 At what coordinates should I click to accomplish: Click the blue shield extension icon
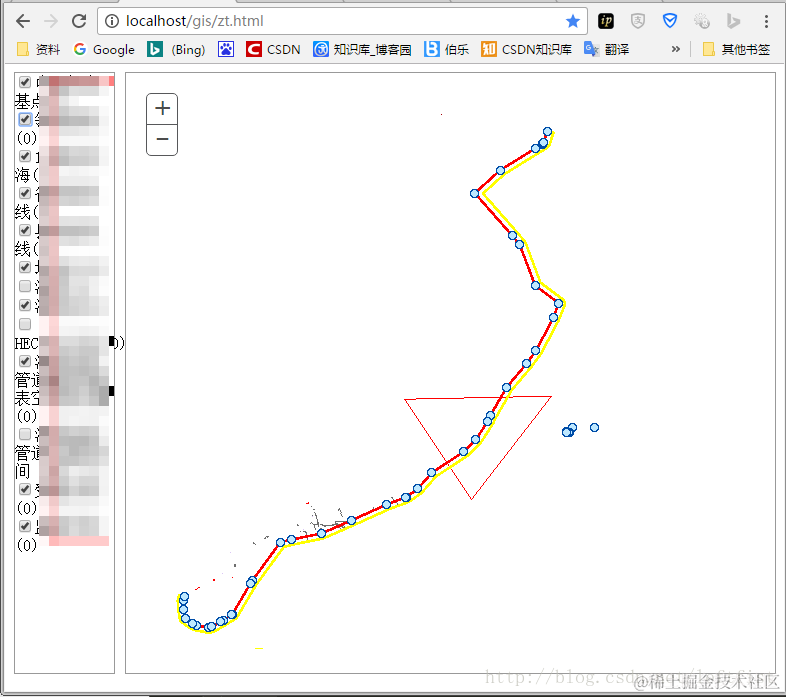pos(670,21)
